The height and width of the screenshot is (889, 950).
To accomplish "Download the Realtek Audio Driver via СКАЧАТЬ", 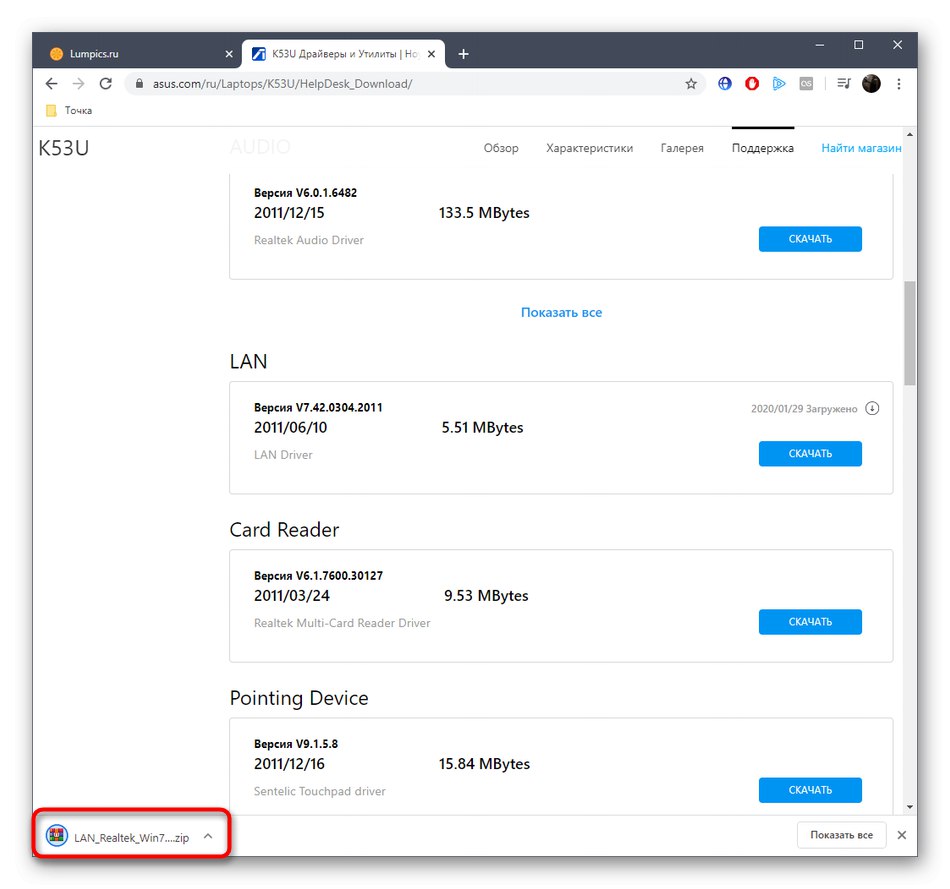I will tap(810, 238).
